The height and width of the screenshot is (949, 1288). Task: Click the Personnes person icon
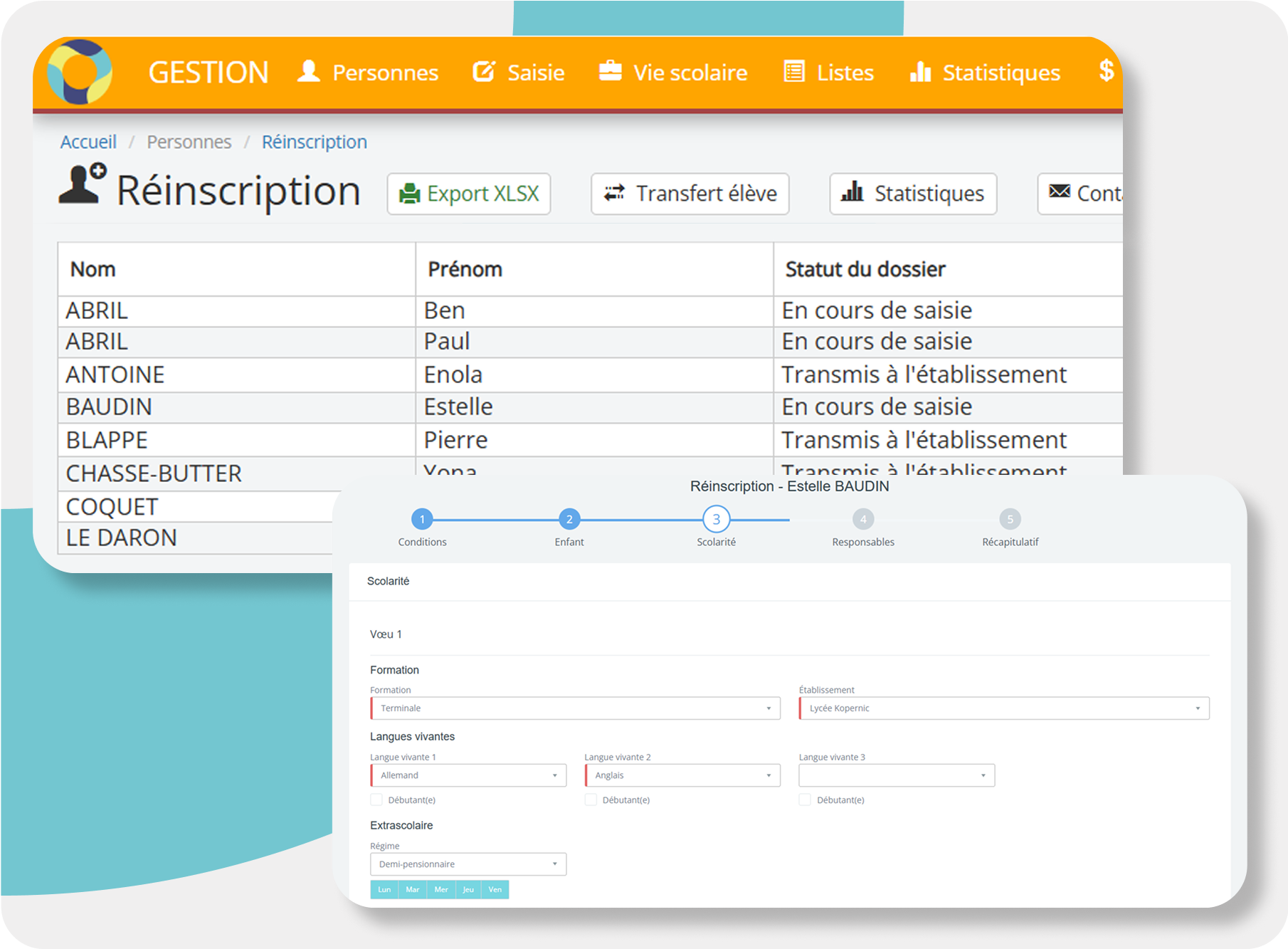(x=308, y=71)
